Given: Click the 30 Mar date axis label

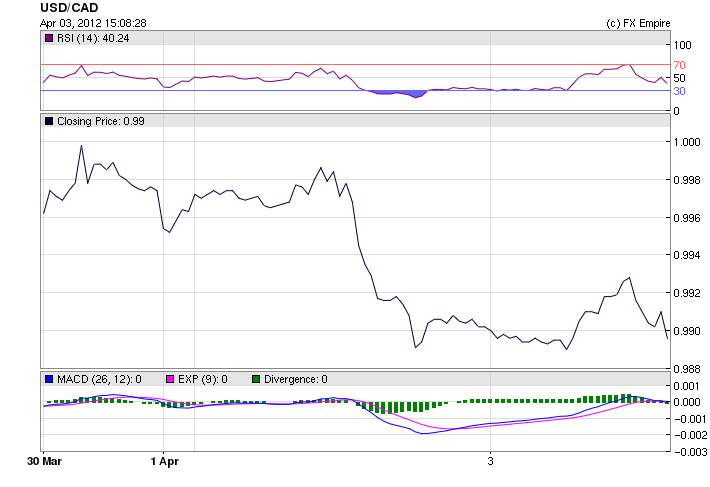Looking at the screenshot, I should pyautogui.click(x=44, y=461).
